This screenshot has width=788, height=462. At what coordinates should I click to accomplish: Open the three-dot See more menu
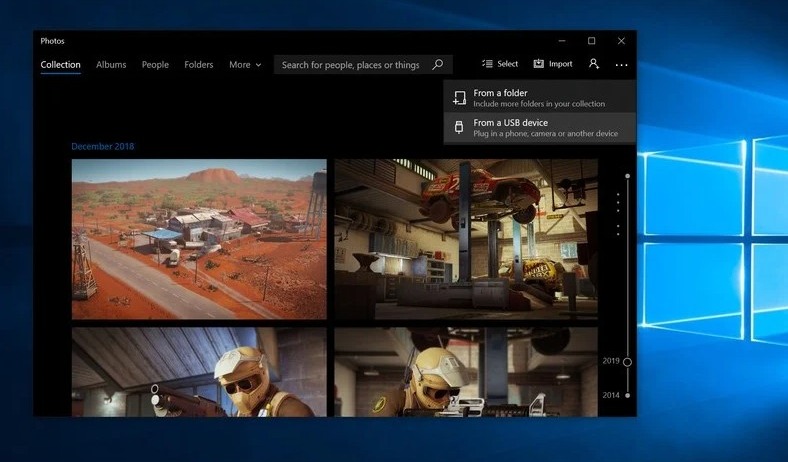[x=622, y=65]
